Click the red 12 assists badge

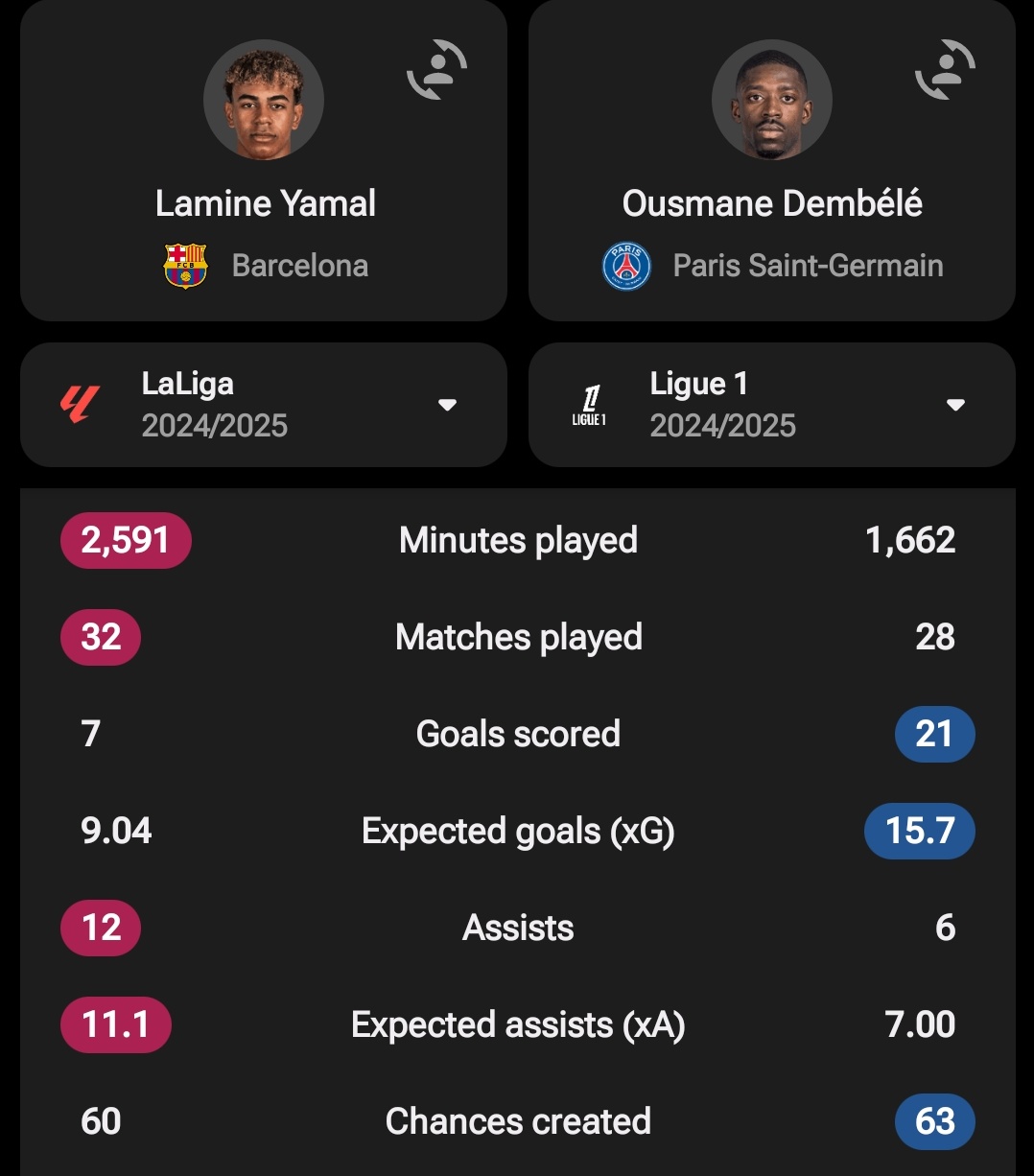[x=101, y=928]
